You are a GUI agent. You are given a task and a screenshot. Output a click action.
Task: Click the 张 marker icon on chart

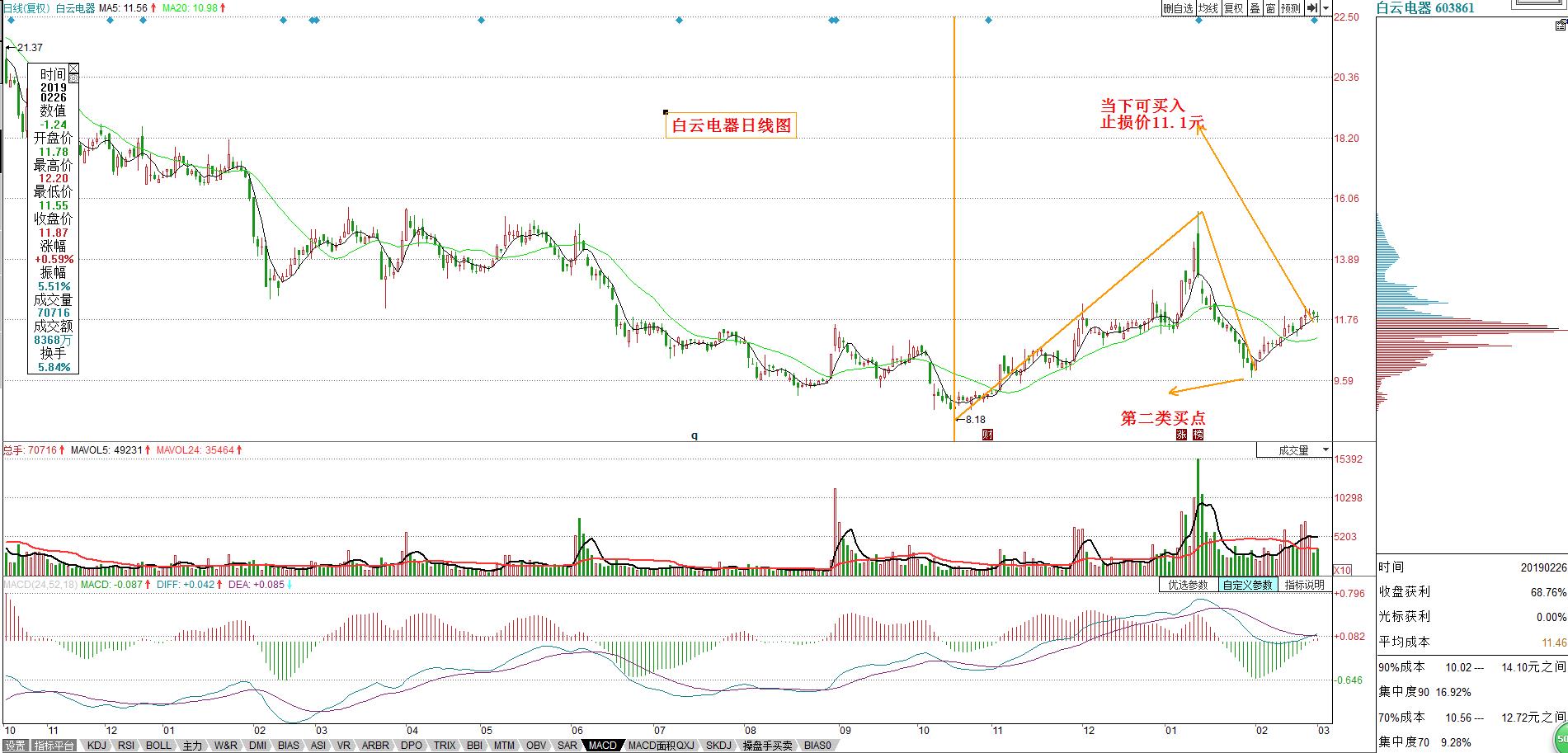click(1181, 434)
